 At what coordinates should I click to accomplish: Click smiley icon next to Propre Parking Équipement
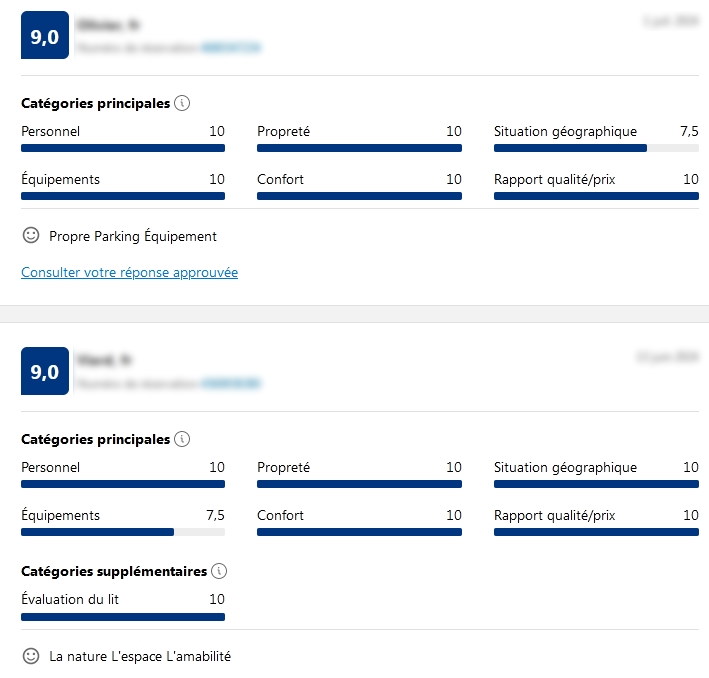[x=31, y=236]
